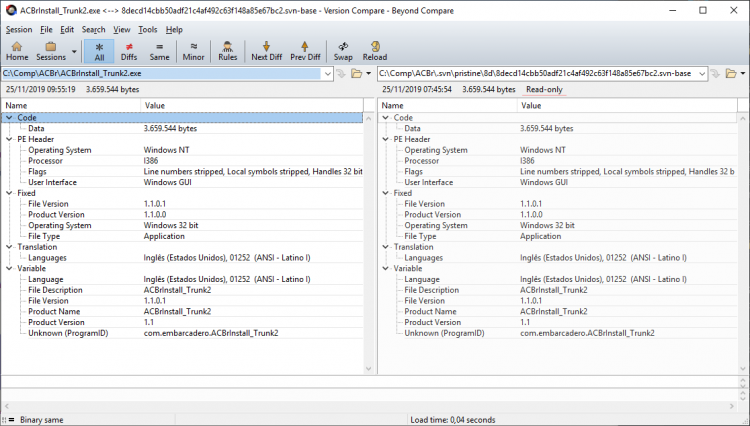Collapse the right pane Fixed node
Image resolution: width=750 pixels, height=426 pixels.
tap(386, 193)
